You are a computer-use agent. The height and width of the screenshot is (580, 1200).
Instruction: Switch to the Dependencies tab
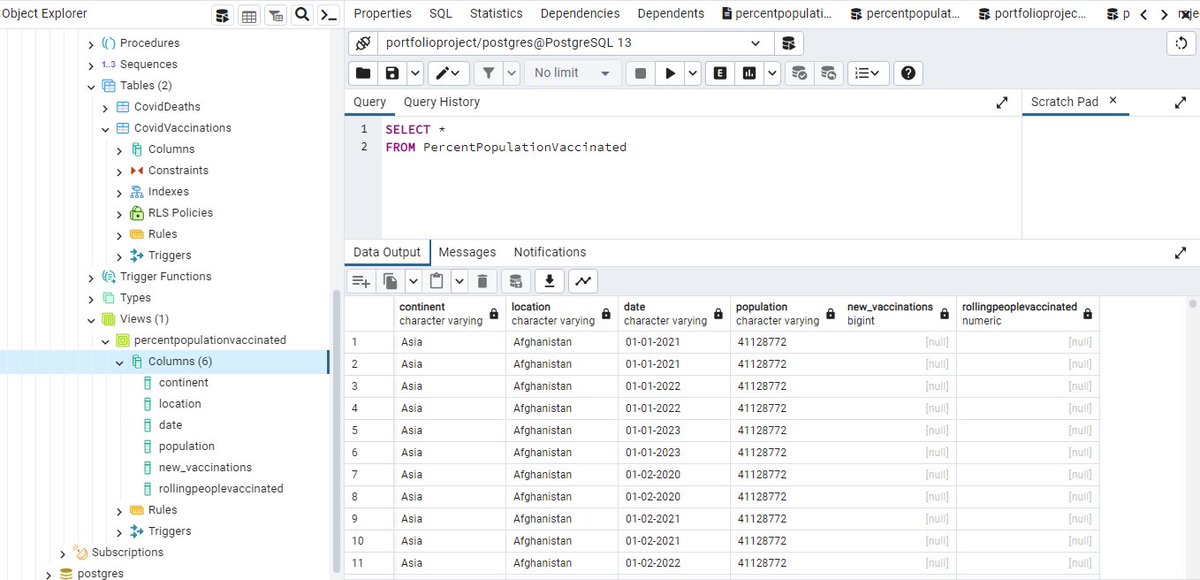(580, 13)
